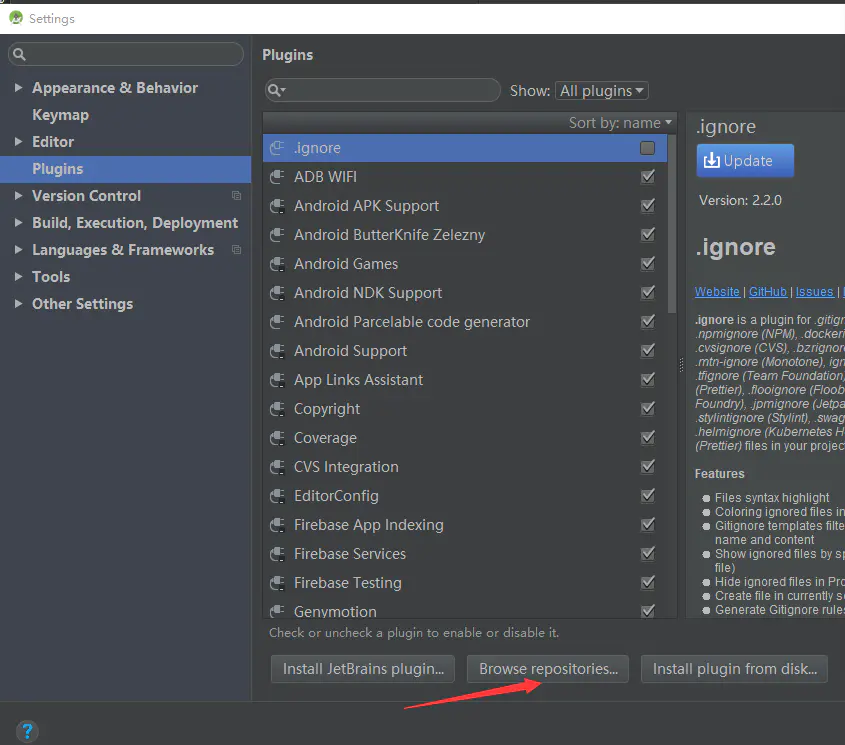Click Install plugin from disk button
The width and height of the screenshot is (845, 745).
[x=734, y=669]
